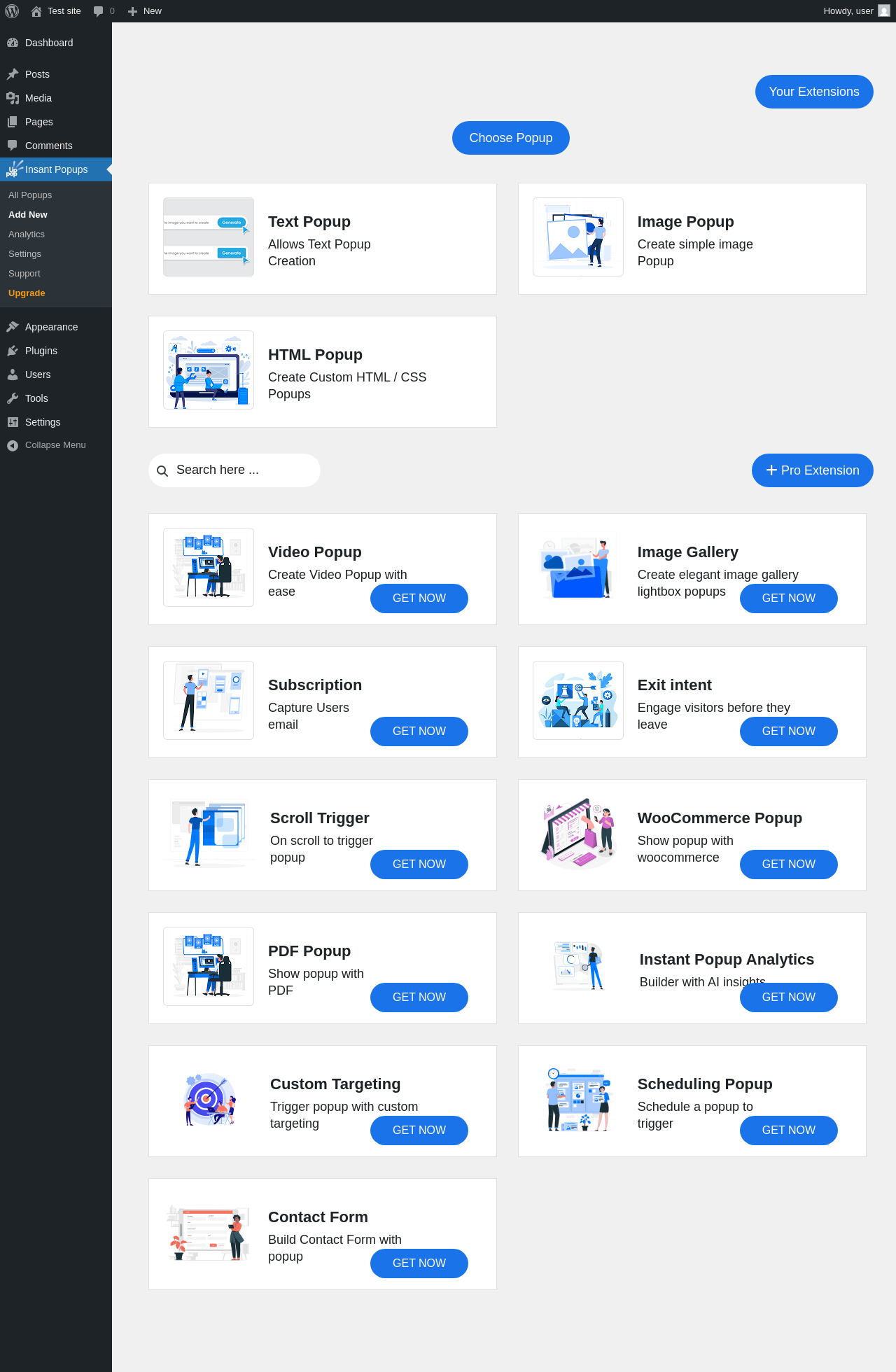
Task: Select the Image Popup title
Action: pos(686,222)
